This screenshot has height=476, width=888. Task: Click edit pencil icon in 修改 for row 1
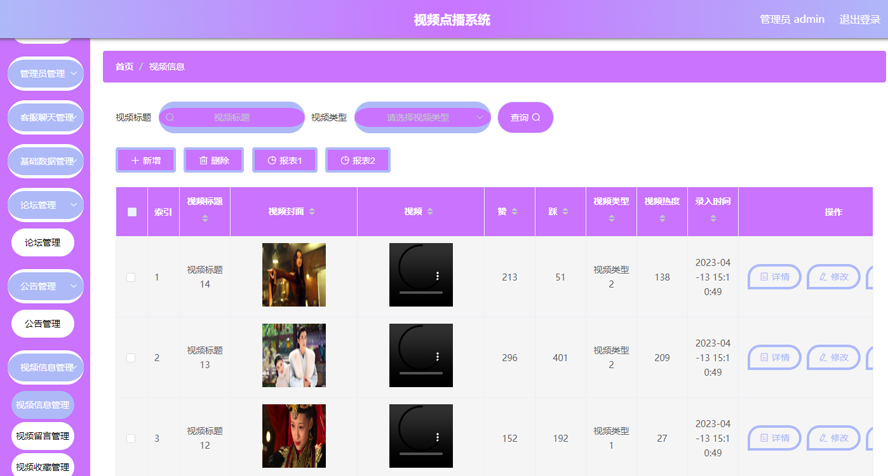click(x=823, y=277)
